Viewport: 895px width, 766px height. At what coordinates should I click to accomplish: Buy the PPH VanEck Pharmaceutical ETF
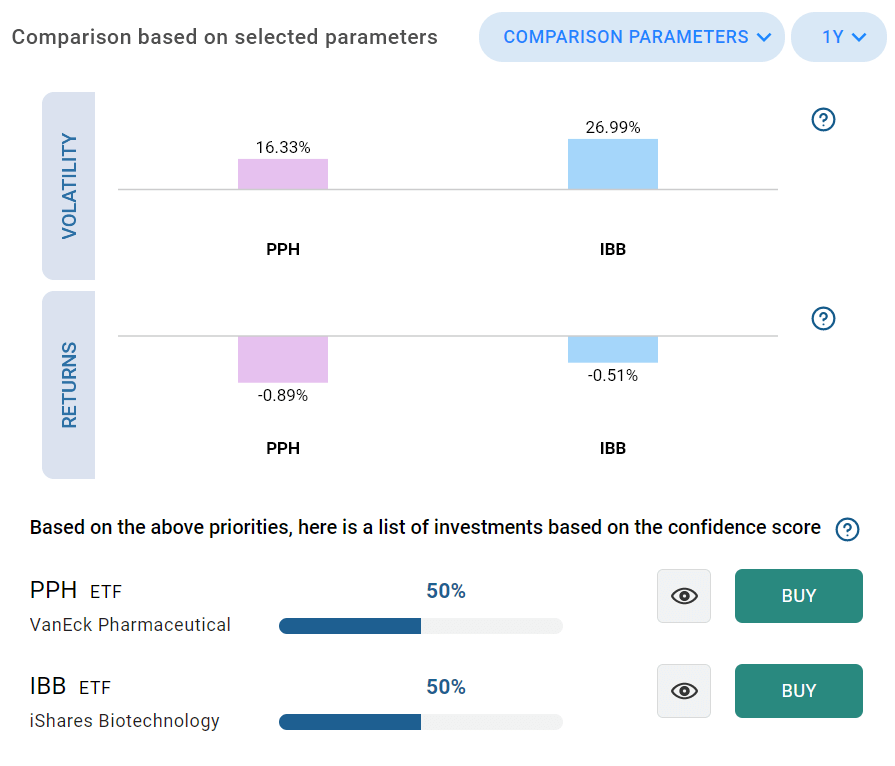pos(799,596)
